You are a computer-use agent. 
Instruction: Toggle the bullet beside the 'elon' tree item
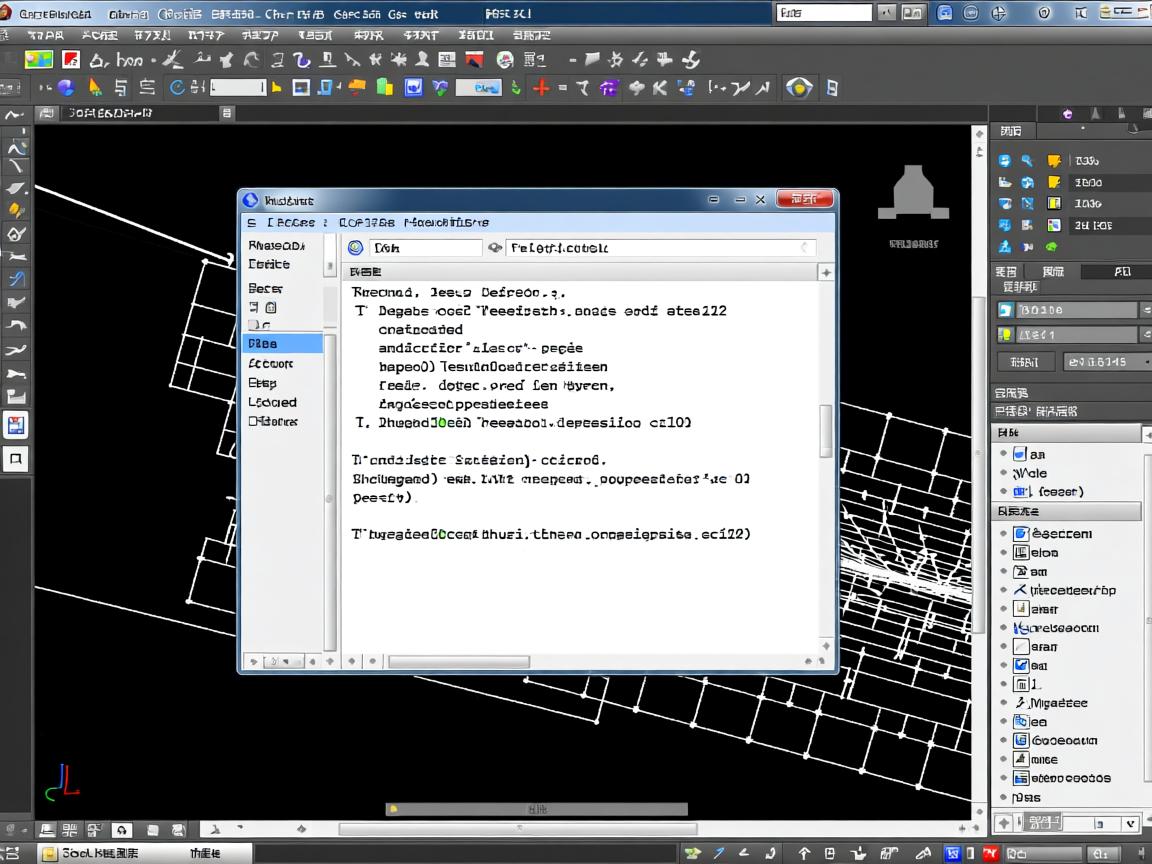pos(1004,553)
